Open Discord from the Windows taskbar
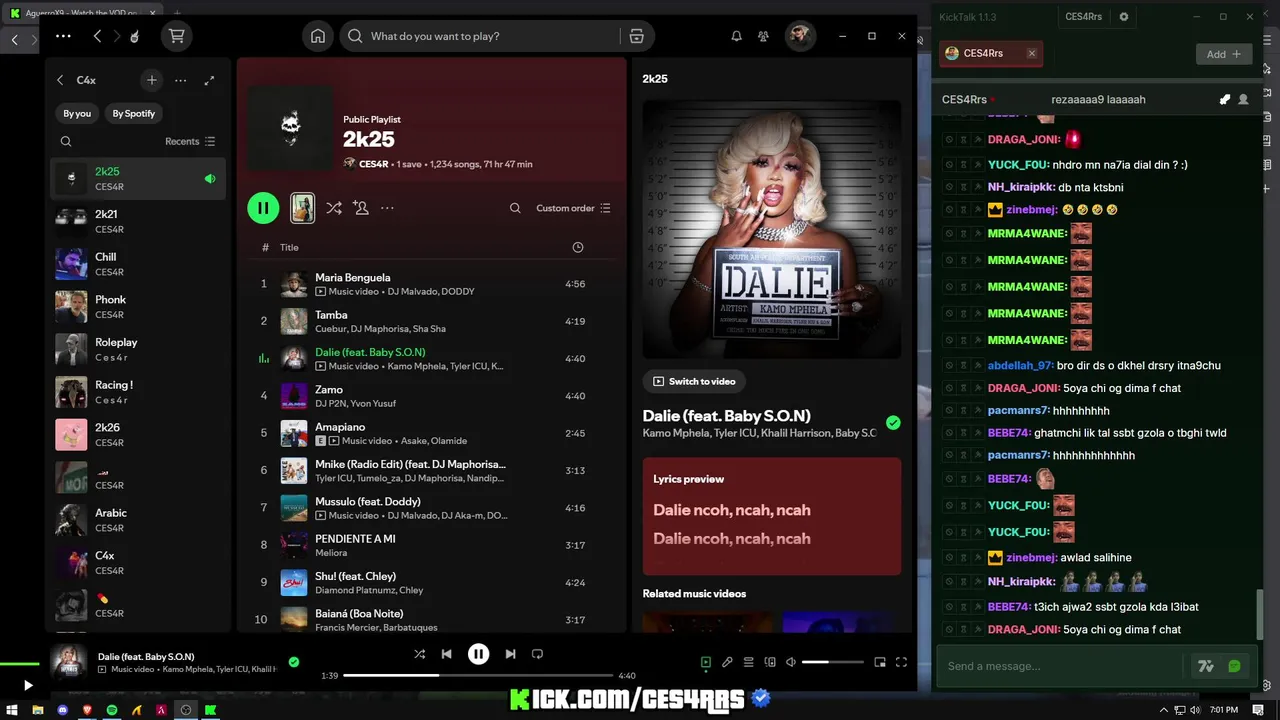 [62, 710]
